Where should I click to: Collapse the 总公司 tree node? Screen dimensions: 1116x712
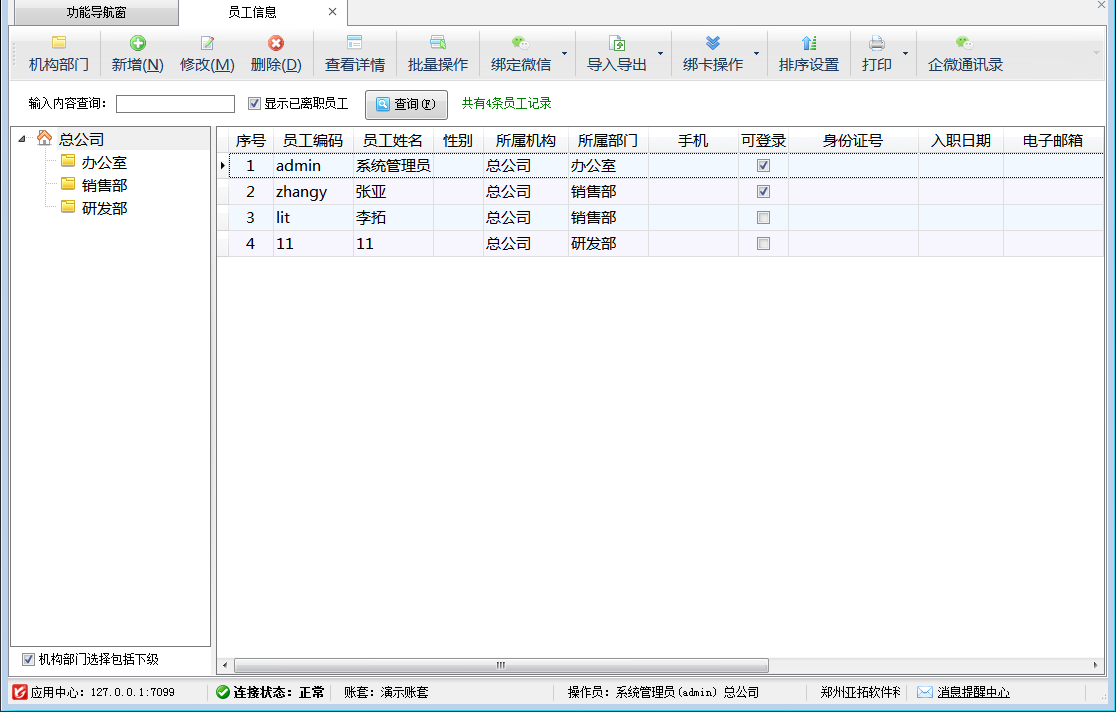pos(22,139)
